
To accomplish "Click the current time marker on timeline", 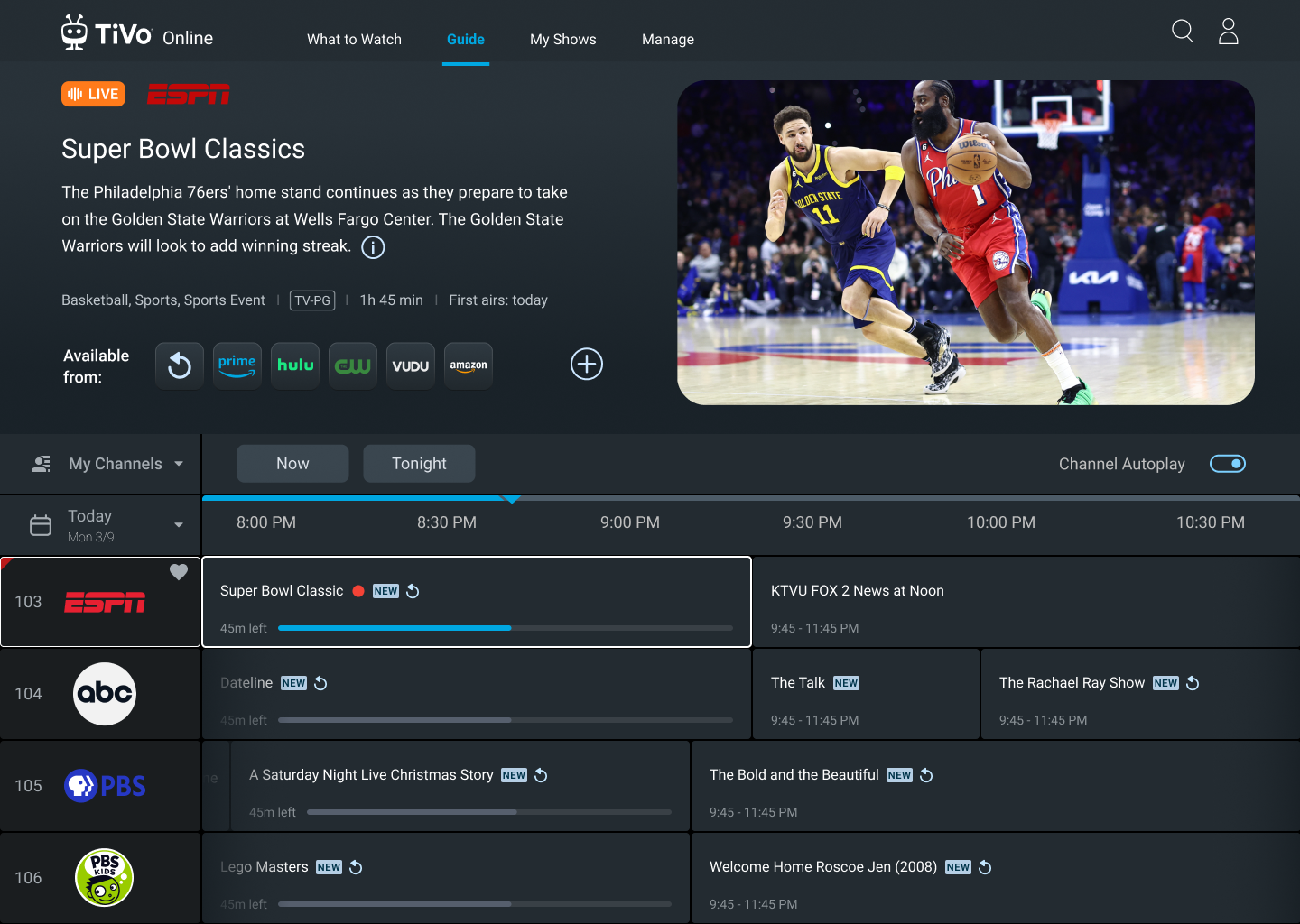I will click(511, 498).
